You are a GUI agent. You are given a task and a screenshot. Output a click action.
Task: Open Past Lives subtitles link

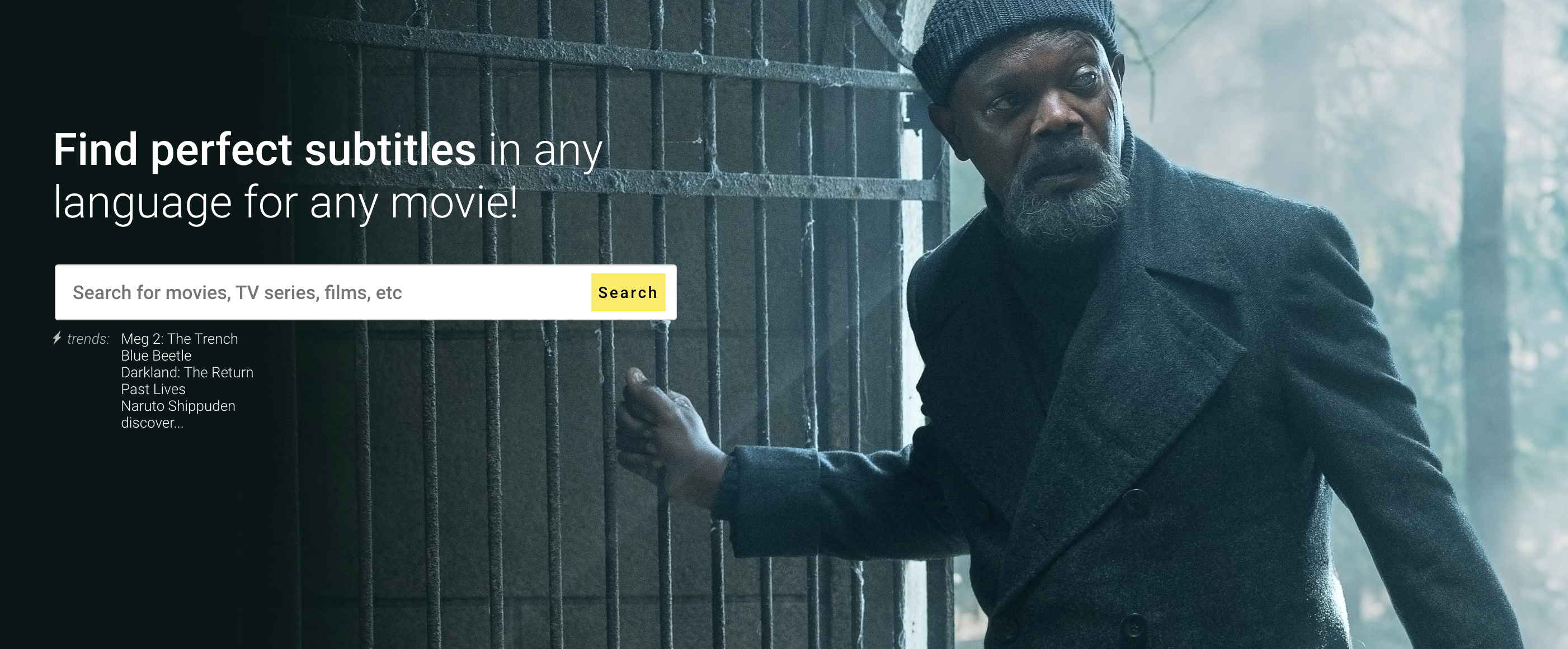pyautogui.click(x=153, y=389)
